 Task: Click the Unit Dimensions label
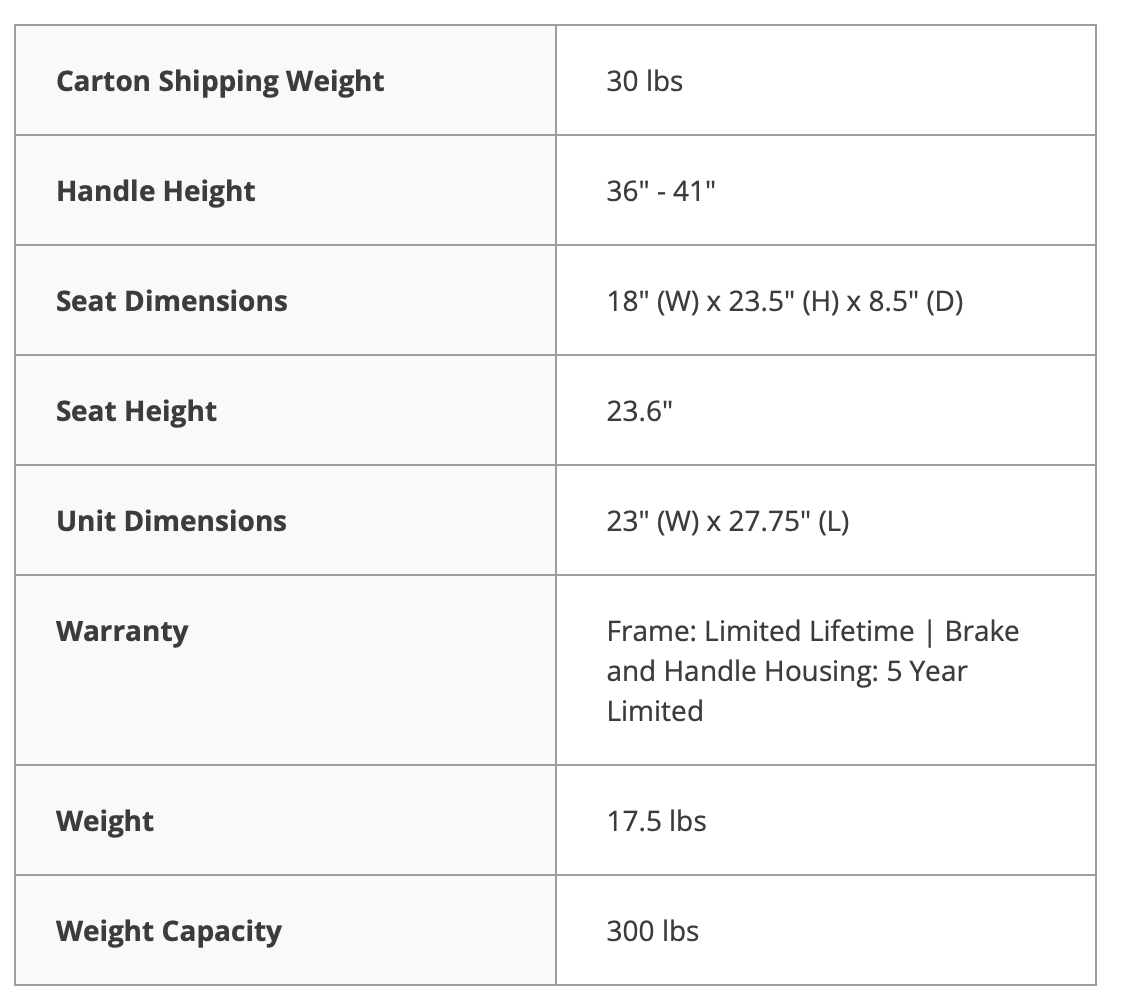click(x=171, y=521)
